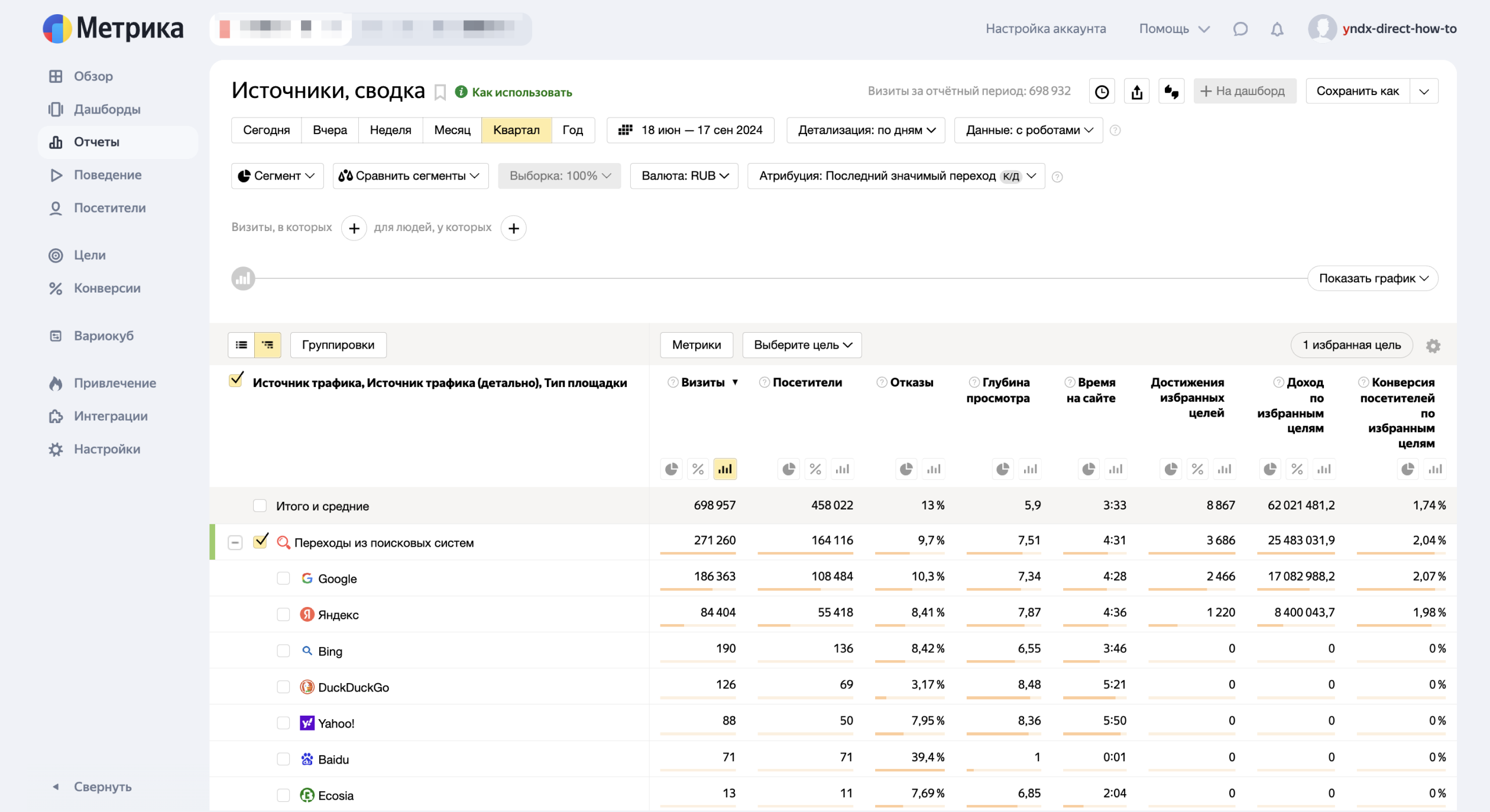Check the Google row checkbox
This screenshot has width=1490, height=812.
[283, 579]
